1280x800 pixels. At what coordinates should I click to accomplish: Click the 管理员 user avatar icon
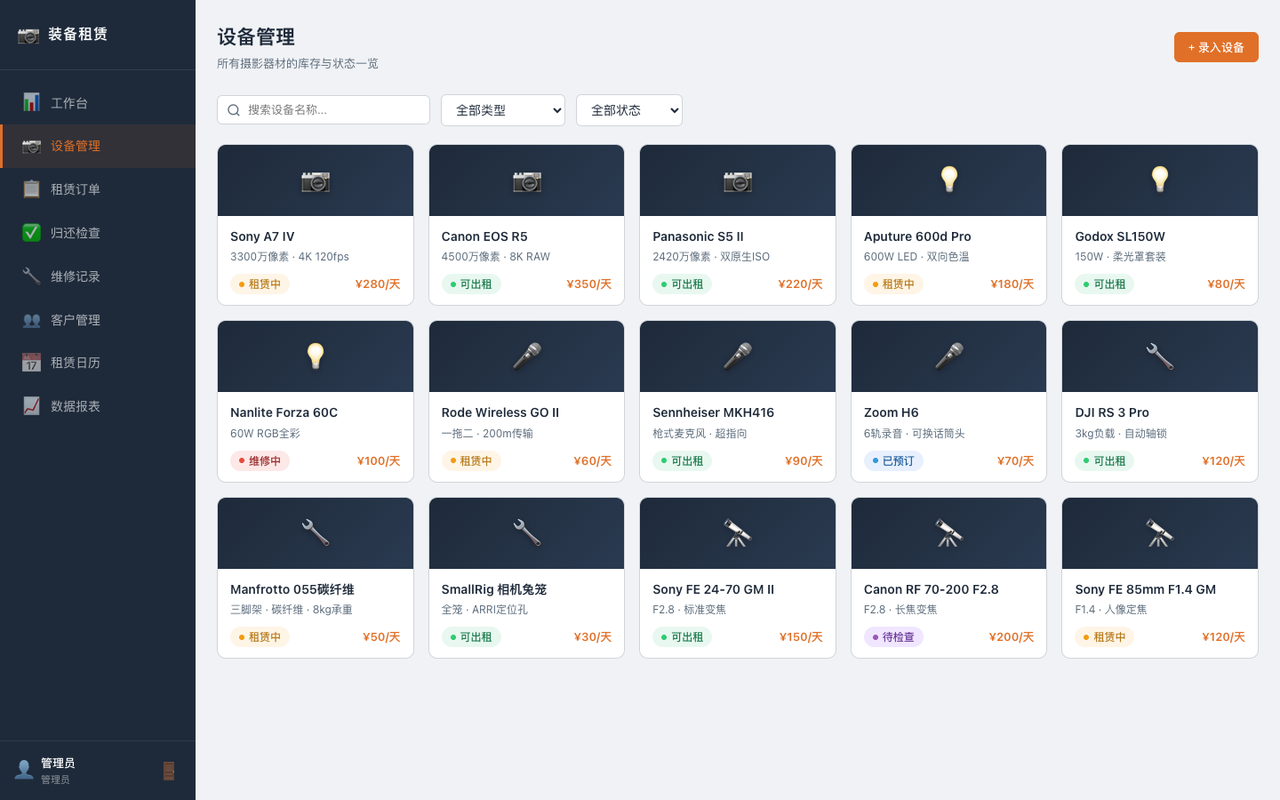(23, 770)
